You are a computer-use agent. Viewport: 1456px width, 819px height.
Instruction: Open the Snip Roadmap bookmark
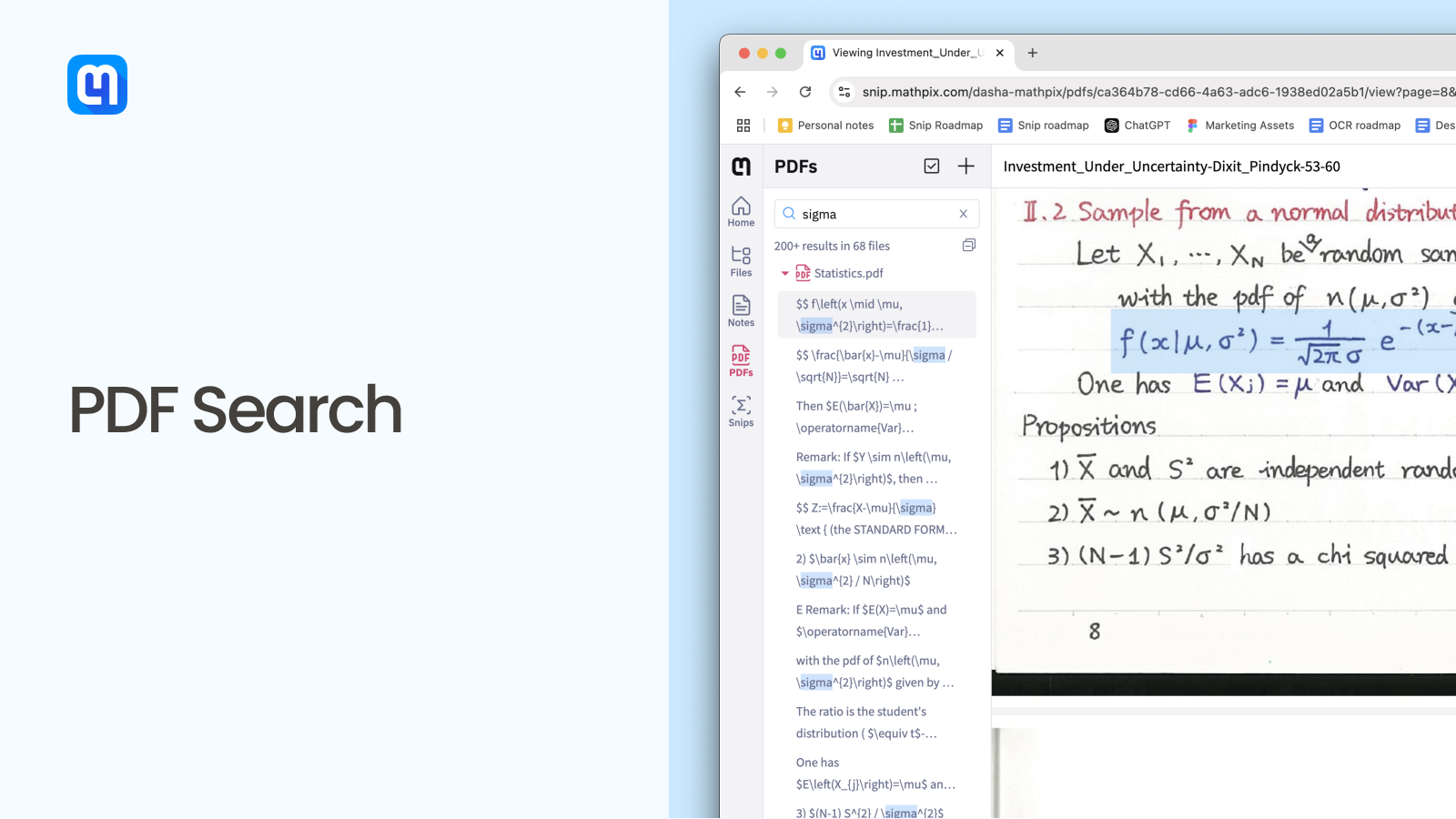point(935,125)
